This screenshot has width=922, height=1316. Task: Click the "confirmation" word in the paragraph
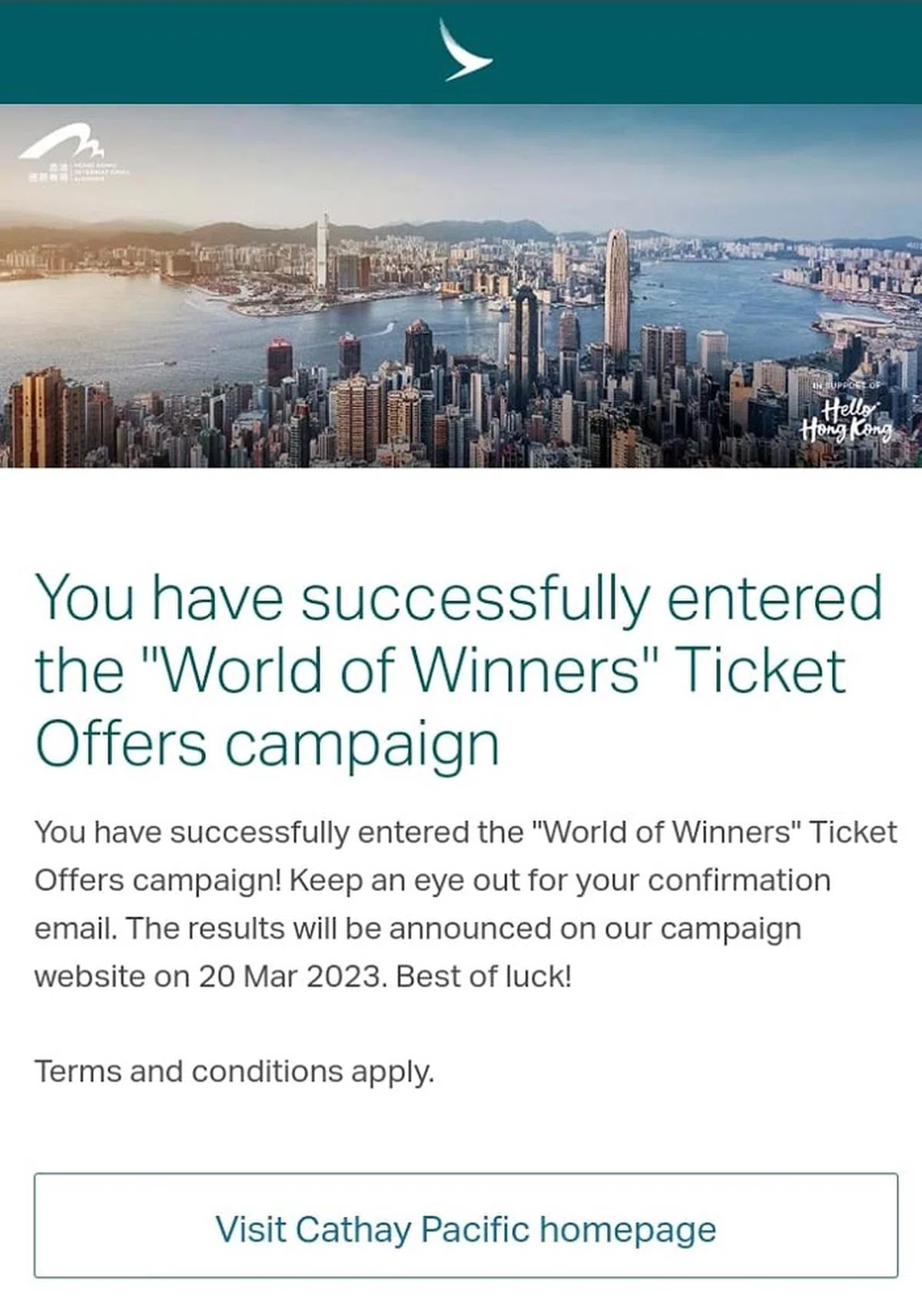coord(739,880)
